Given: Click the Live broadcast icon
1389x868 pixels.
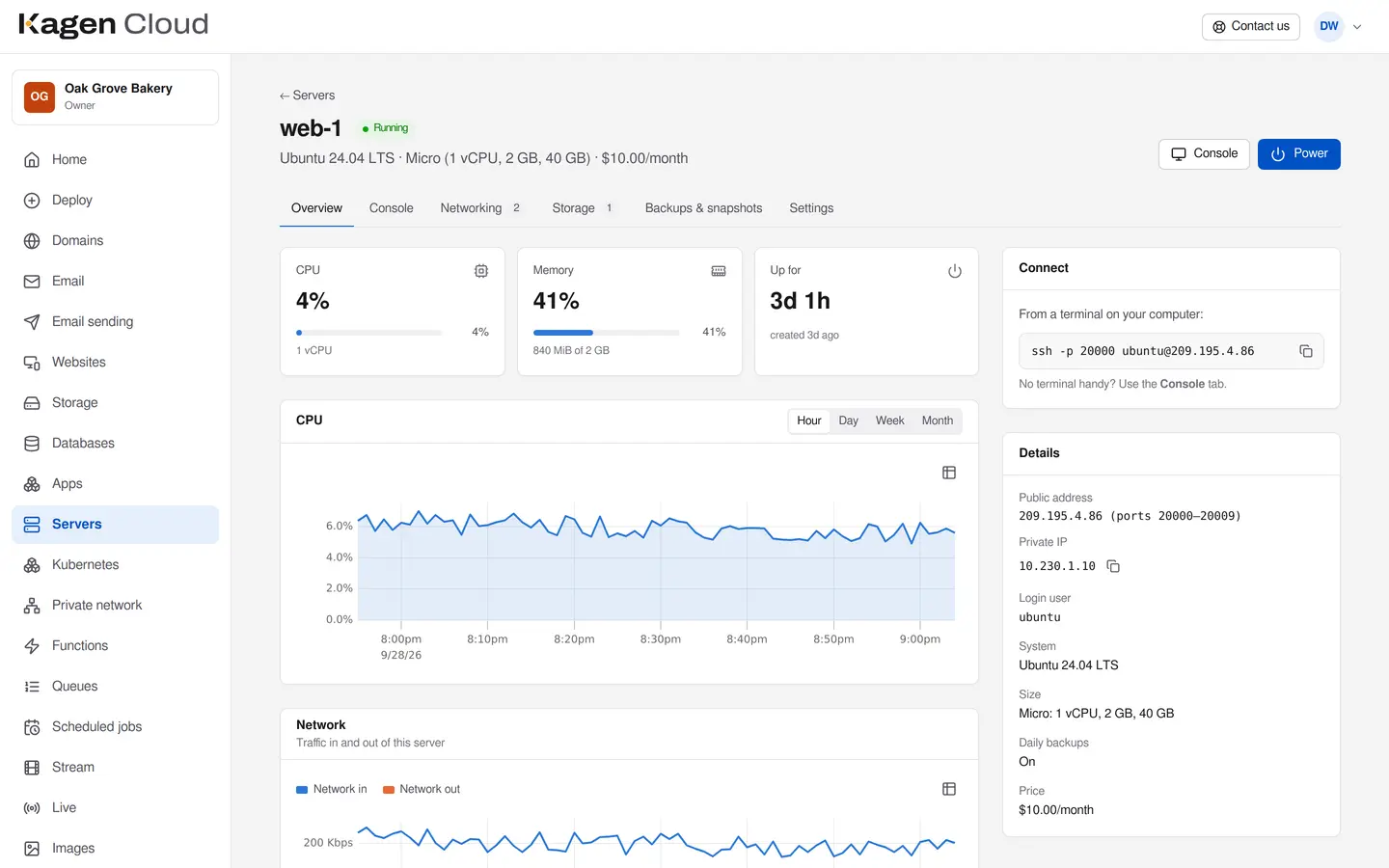Looking at the screenshot, I should tap(32, 808).
